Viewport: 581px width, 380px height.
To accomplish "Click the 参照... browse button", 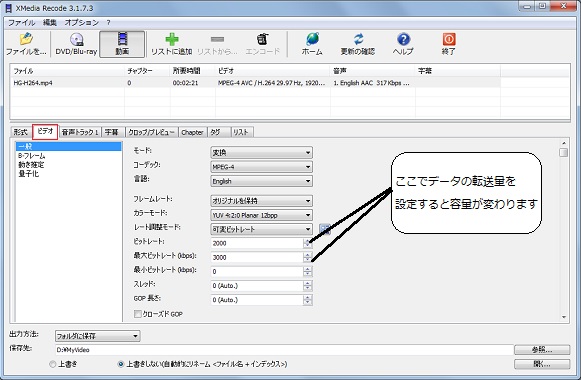I will [542, 350].
